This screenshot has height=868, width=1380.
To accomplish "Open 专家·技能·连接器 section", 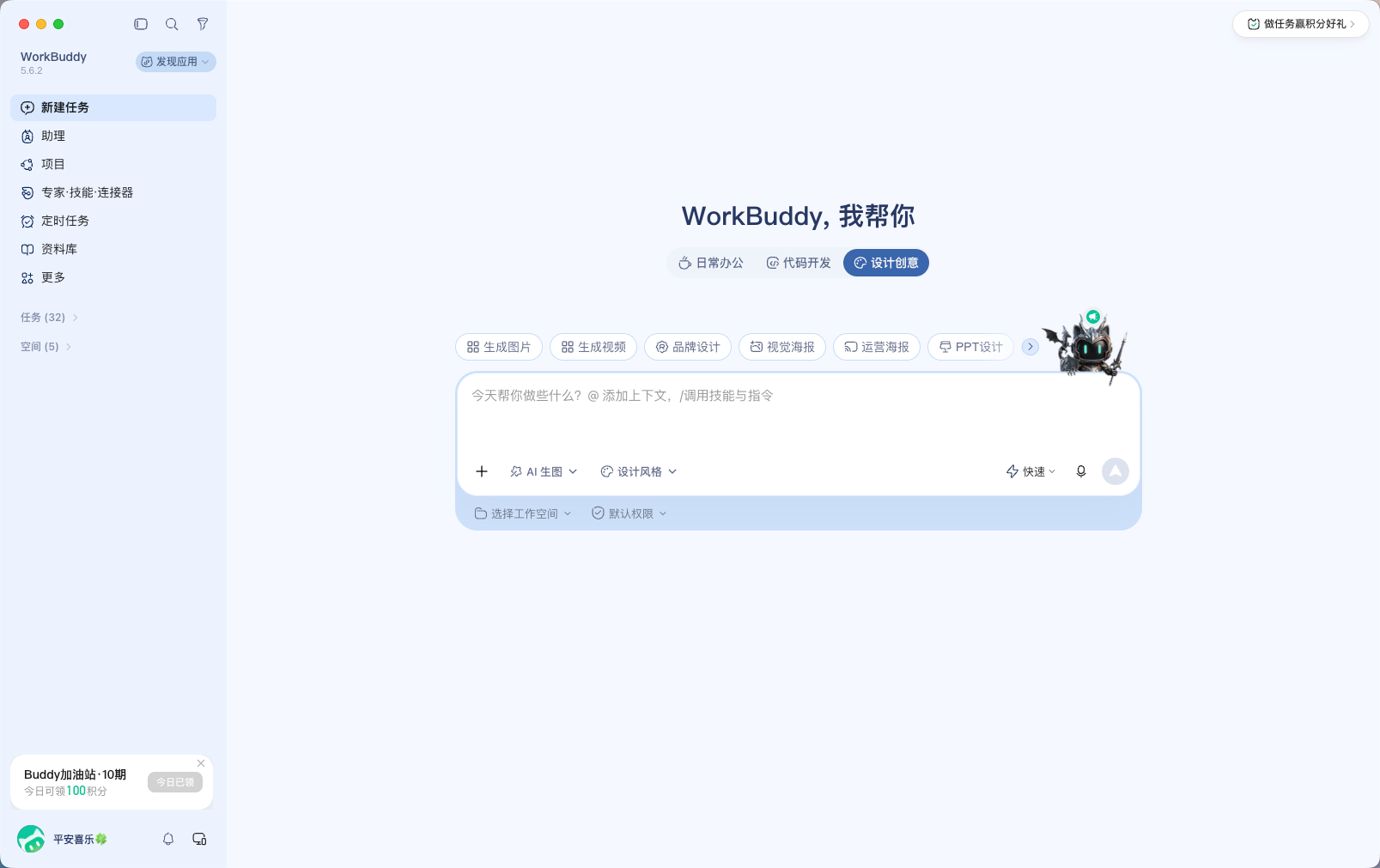I will (x=113, y=192).
